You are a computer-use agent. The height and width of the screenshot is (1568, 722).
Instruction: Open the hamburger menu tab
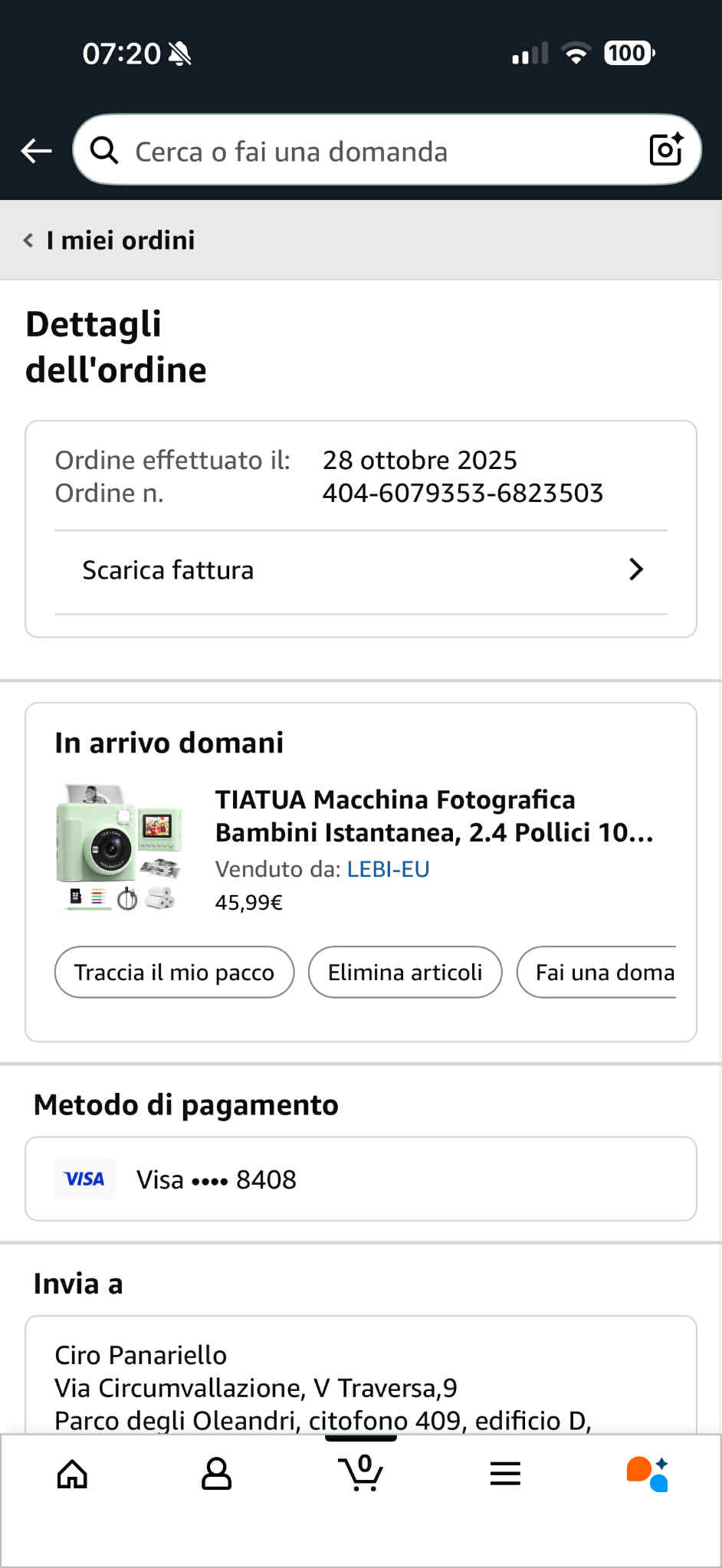[x=505, y=1473]
